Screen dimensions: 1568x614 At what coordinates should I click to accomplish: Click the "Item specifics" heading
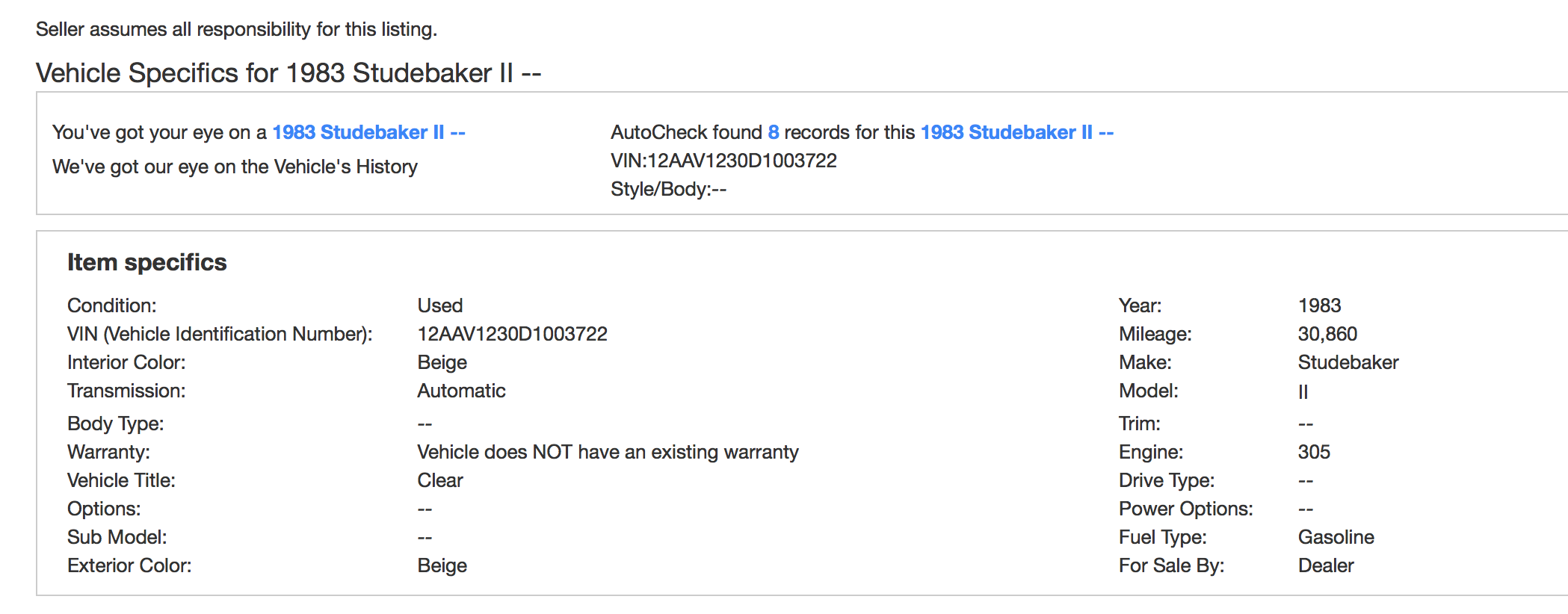[146, 262]
